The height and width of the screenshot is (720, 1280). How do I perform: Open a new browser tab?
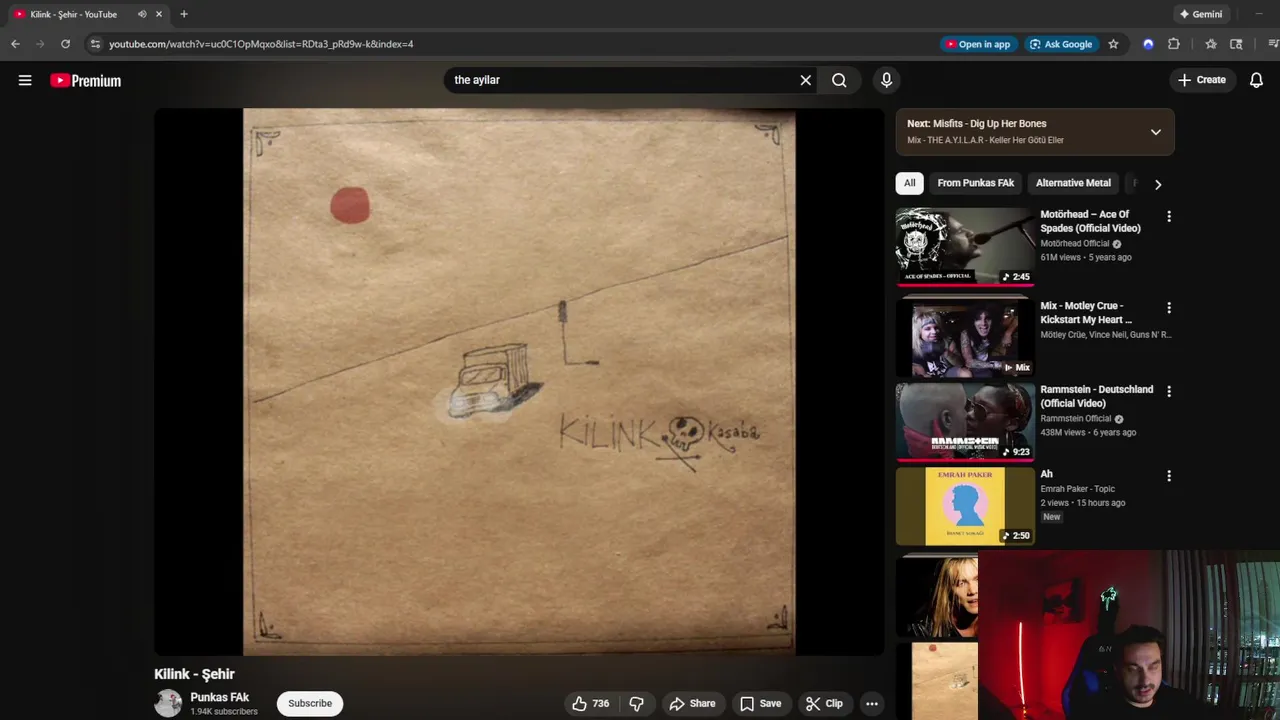click(x=184, y=14)
